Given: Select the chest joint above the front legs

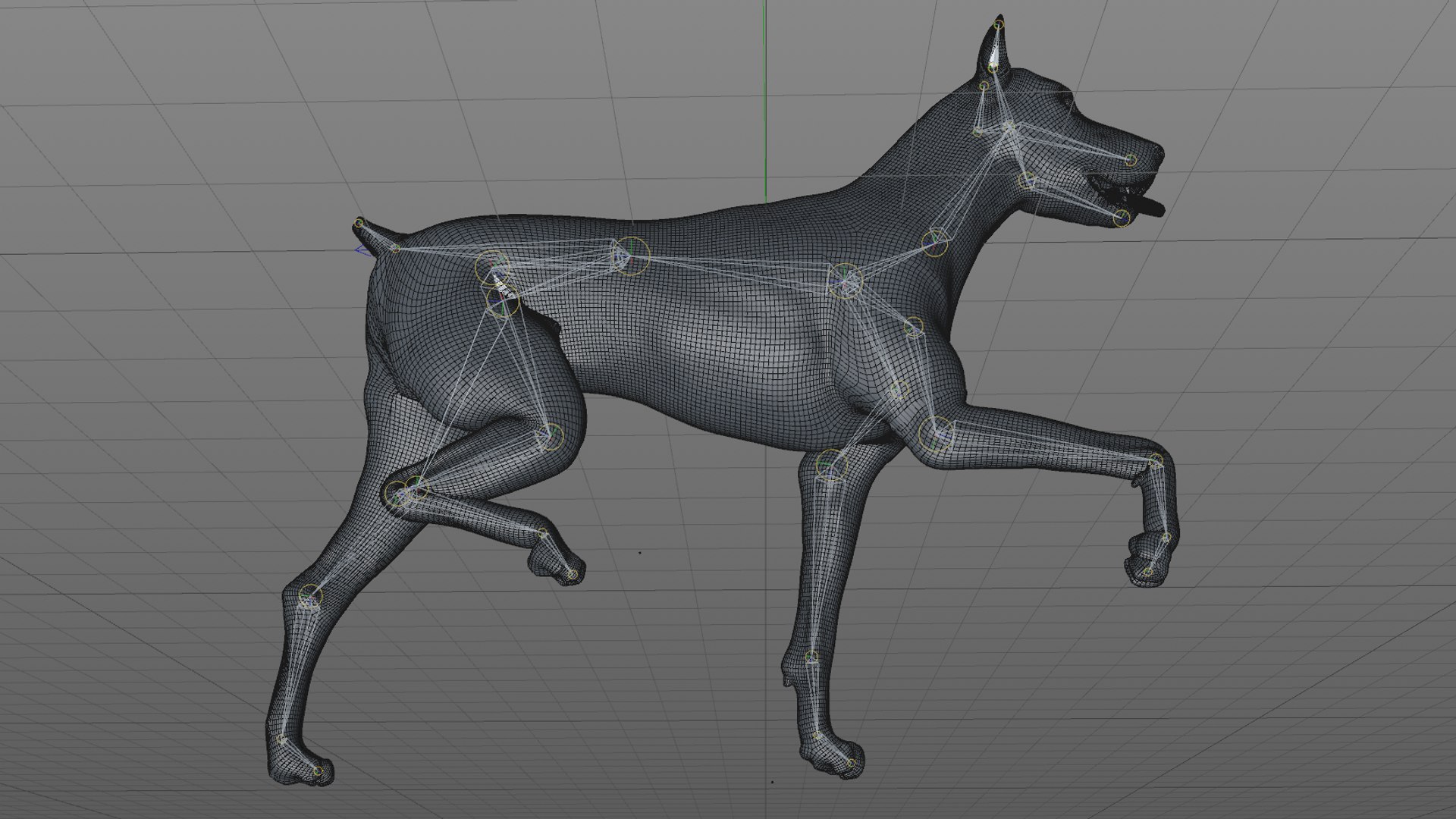Looking at the screenshot, I should point(845,281).
